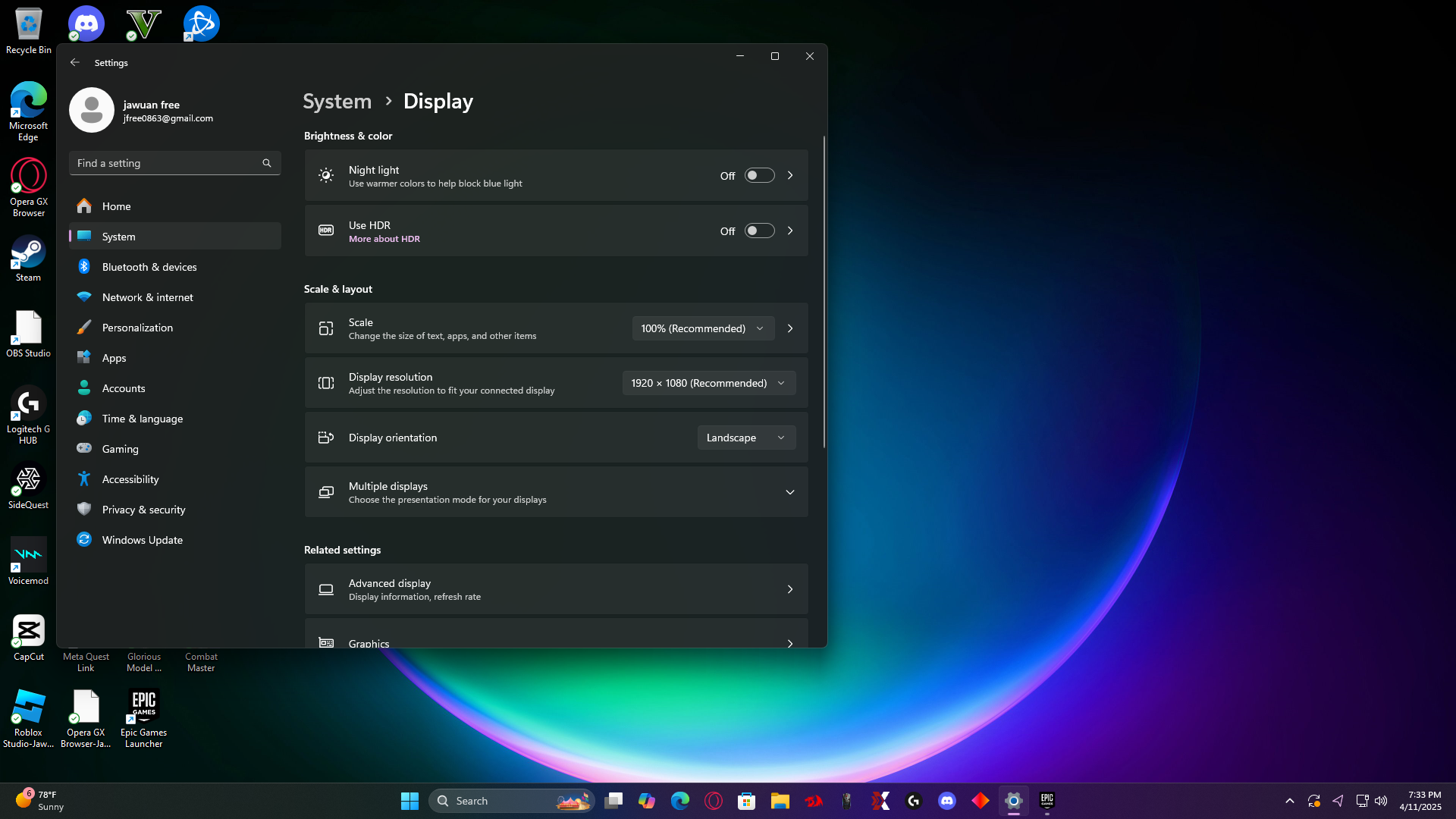This screenshot has width=1456, height=819.
Task: Click the More about HDR link
Action: [384, 239]
